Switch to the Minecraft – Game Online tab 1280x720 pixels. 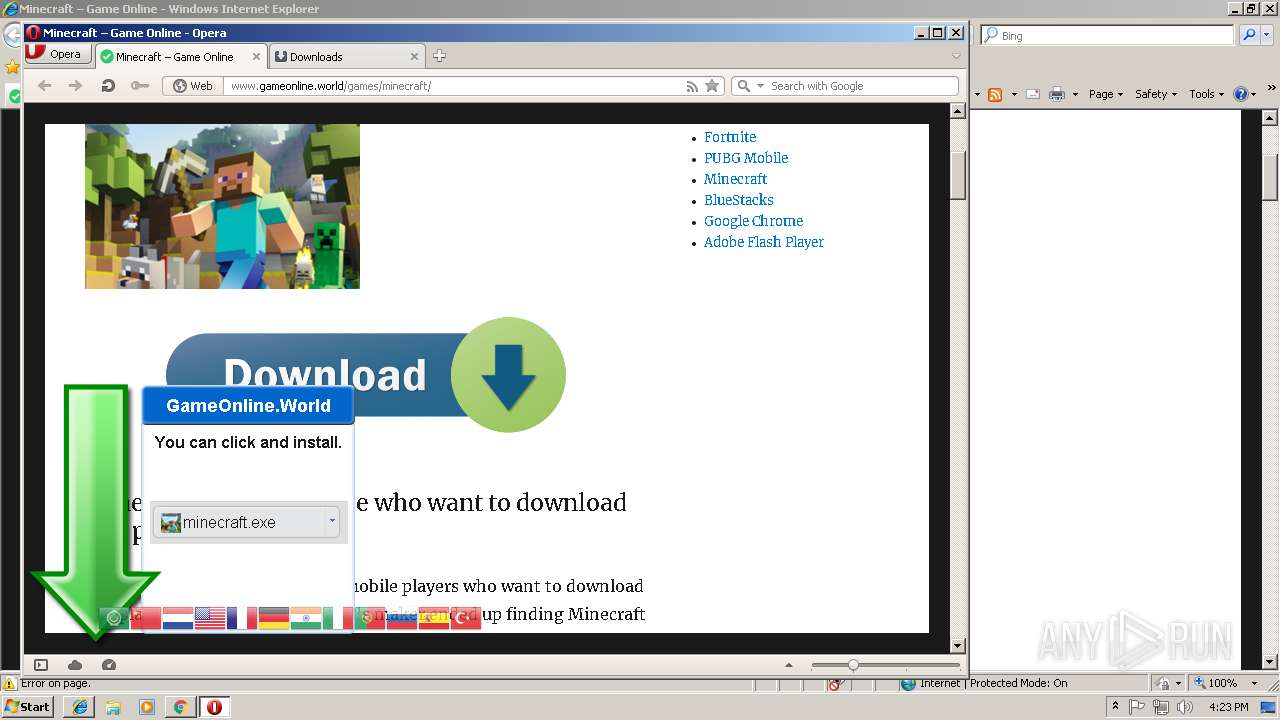pyautogui.click(x=181, y=57)
